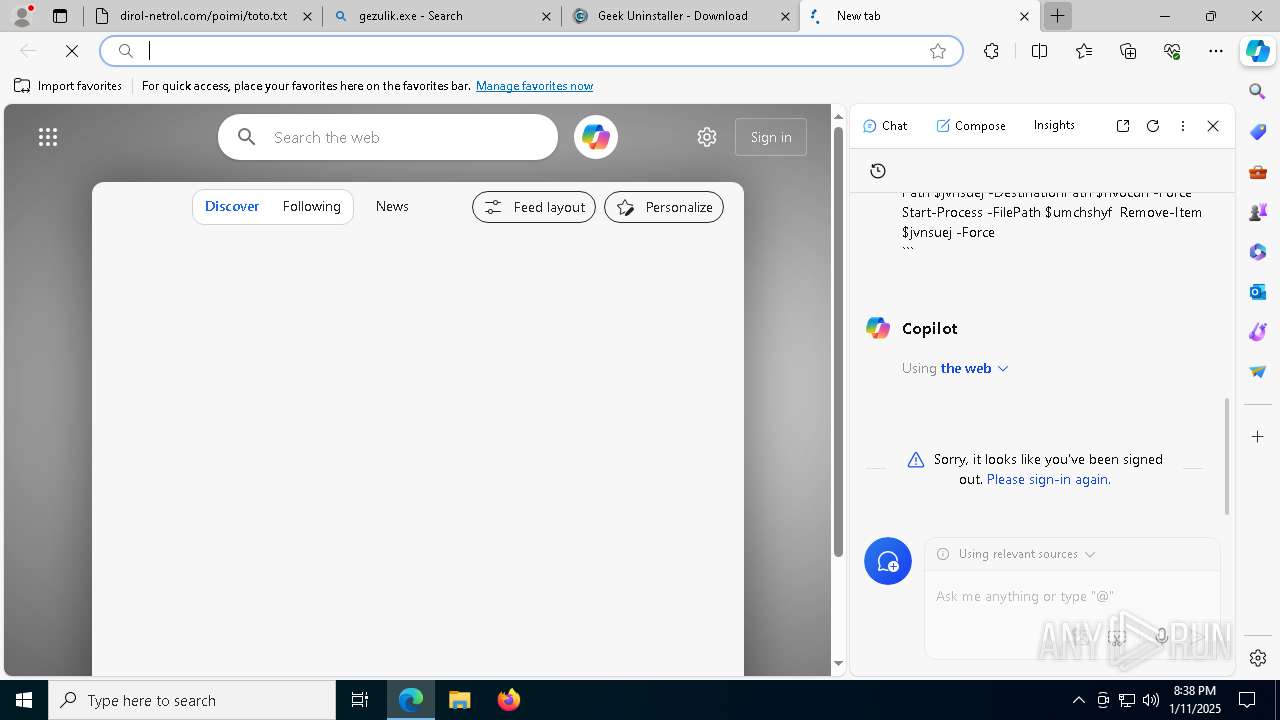Select the Discover feed tab

pos(232,206)
